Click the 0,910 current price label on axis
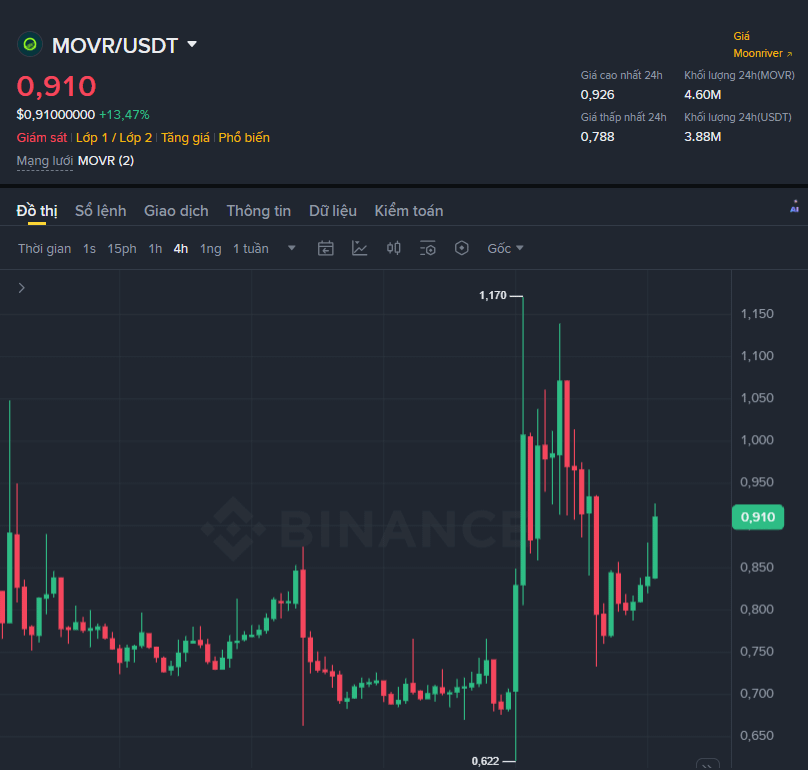Image resolution: width=808 pixels, height=770 pixels. coord(758,517)
